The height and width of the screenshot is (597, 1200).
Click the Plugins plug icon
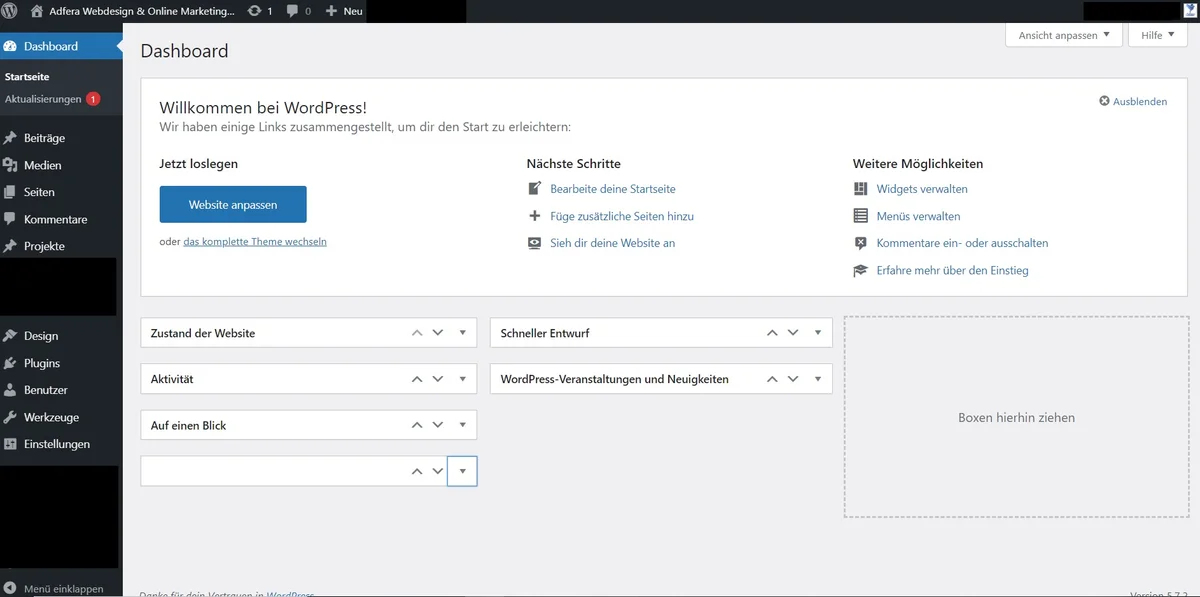click(x=13, y=362)
